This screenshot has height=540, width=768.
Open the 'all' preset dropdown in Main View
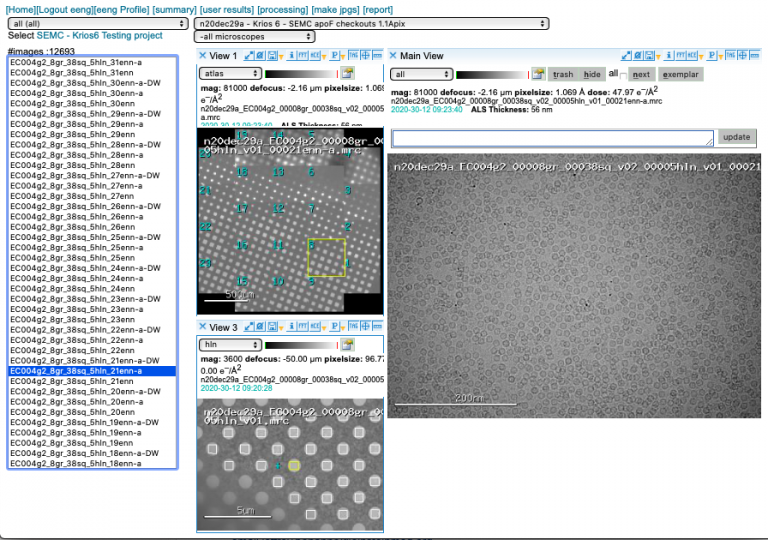[x=421, y=74]
